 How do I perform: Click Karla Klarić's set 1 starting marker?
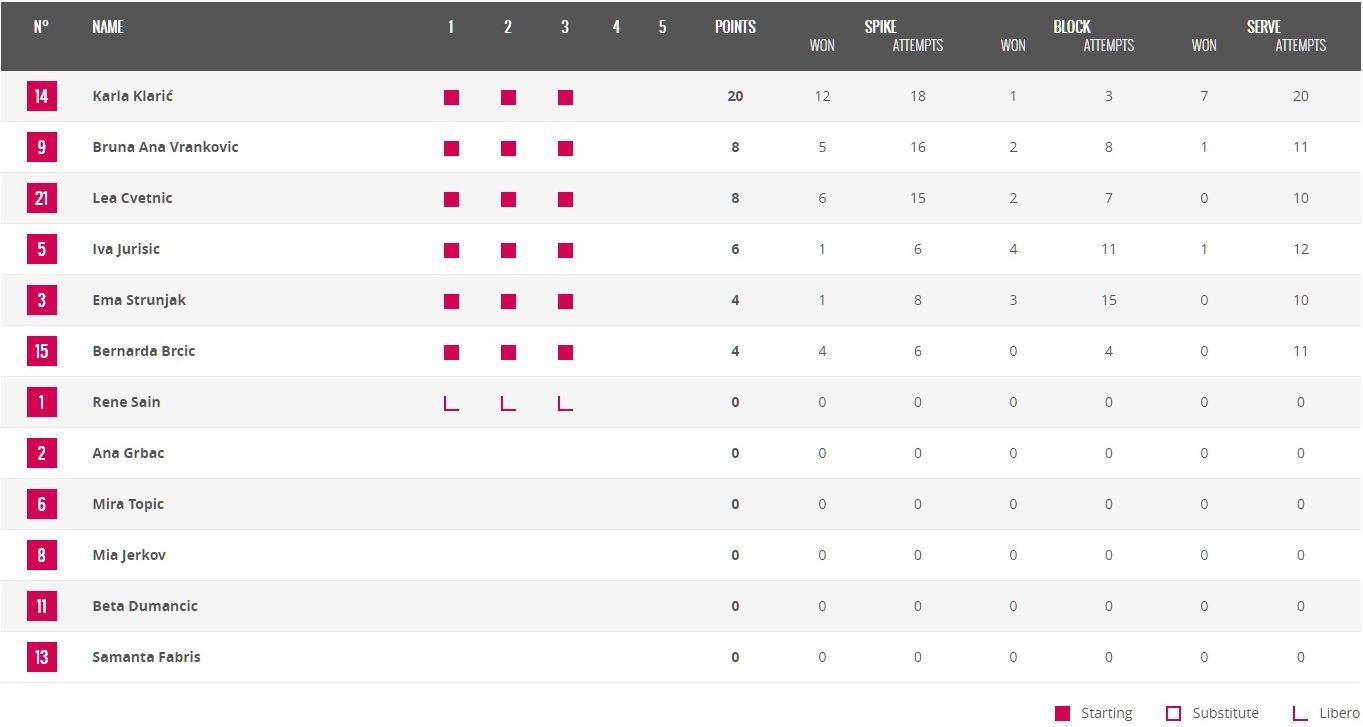pos(451,97)
